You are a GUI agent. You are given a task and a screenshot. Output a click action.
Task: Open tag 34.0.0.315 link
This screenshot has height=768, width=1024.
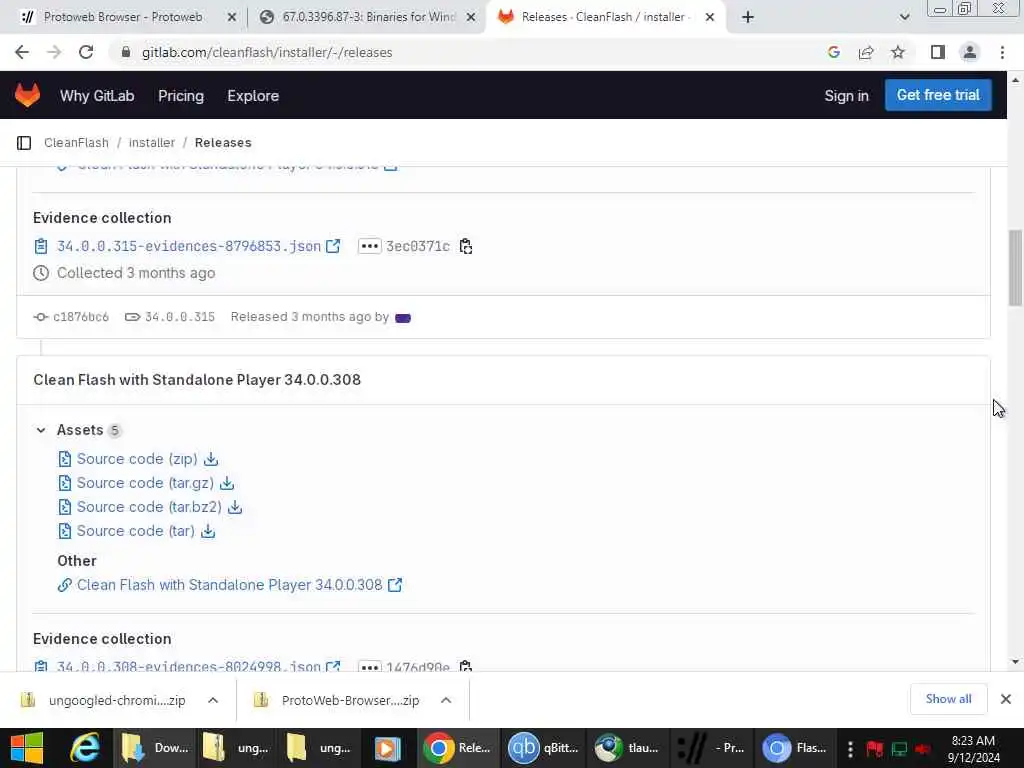point(180,317)
